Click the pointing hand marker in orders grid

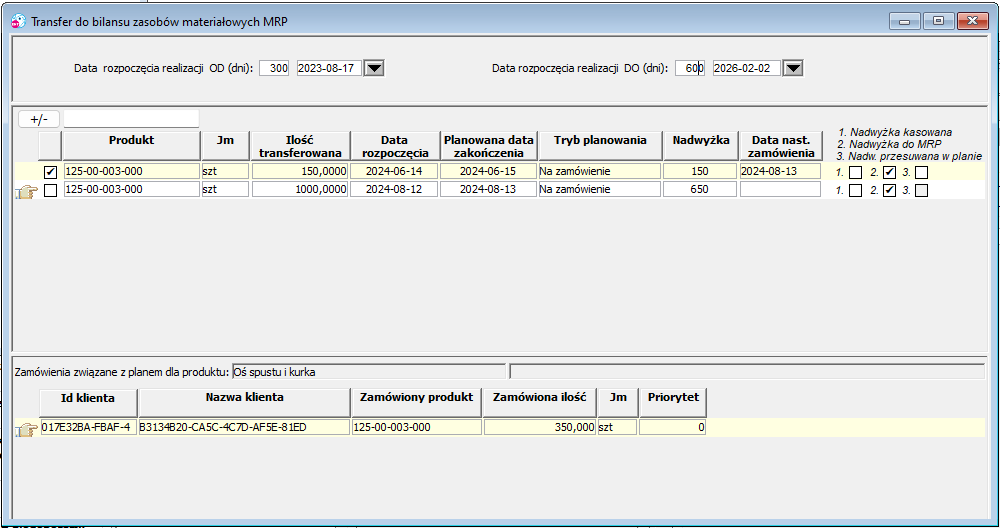point(26,430)
